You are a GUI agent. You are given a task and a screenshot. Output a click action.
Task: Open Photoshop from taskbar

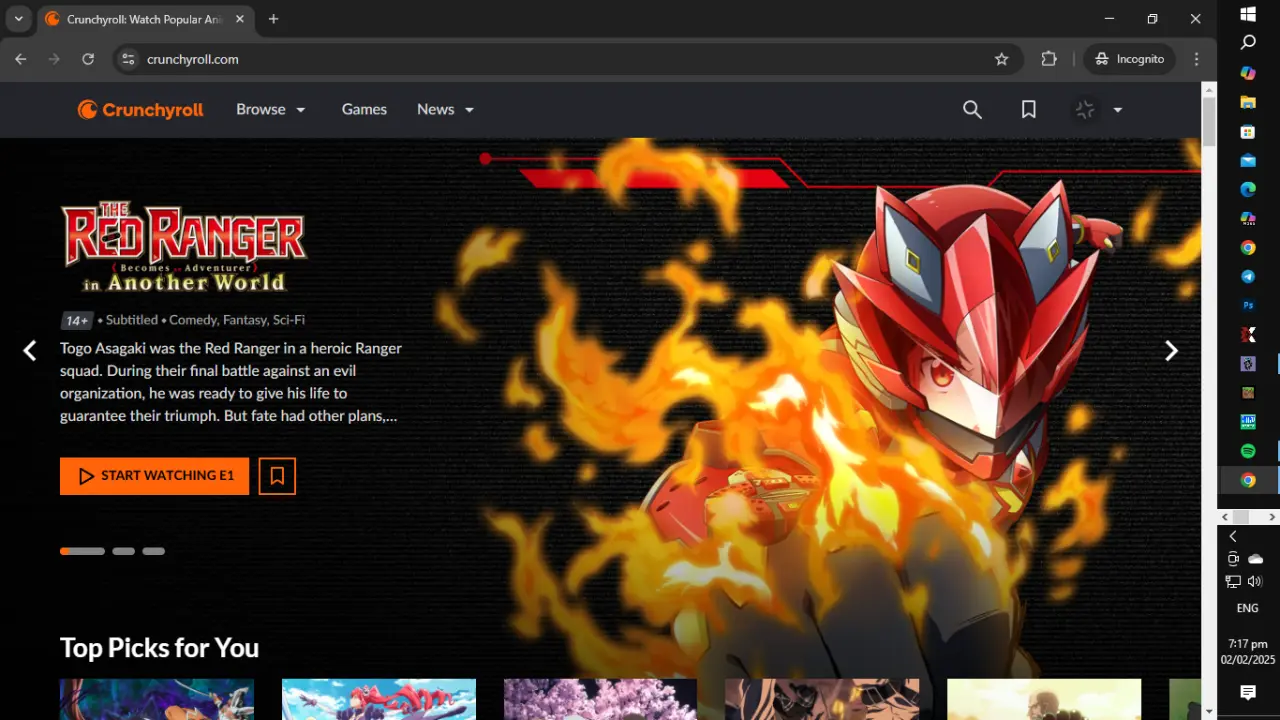click(1248, 305)
